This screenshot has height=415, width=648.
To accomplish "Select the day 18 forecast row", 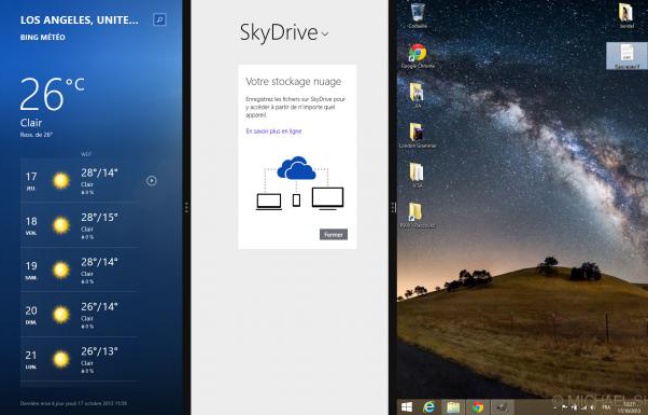I will [x=79, y=225].
